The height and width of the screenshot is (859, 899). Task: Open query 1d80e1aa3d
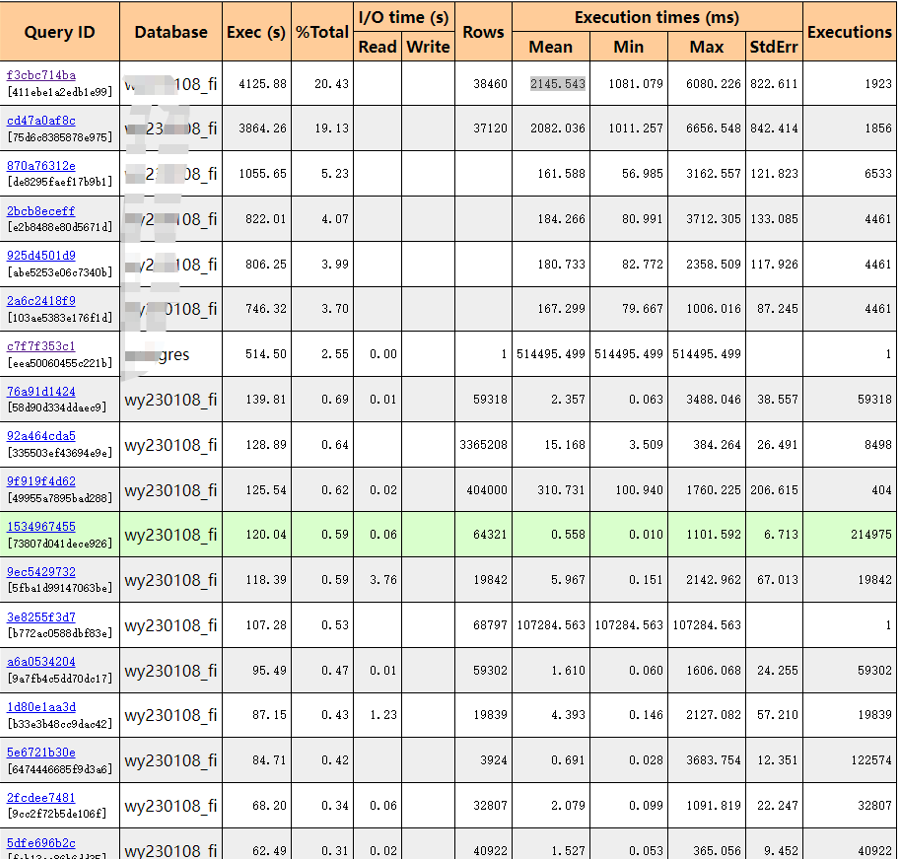pyautogui.click(x=41, y=708)
